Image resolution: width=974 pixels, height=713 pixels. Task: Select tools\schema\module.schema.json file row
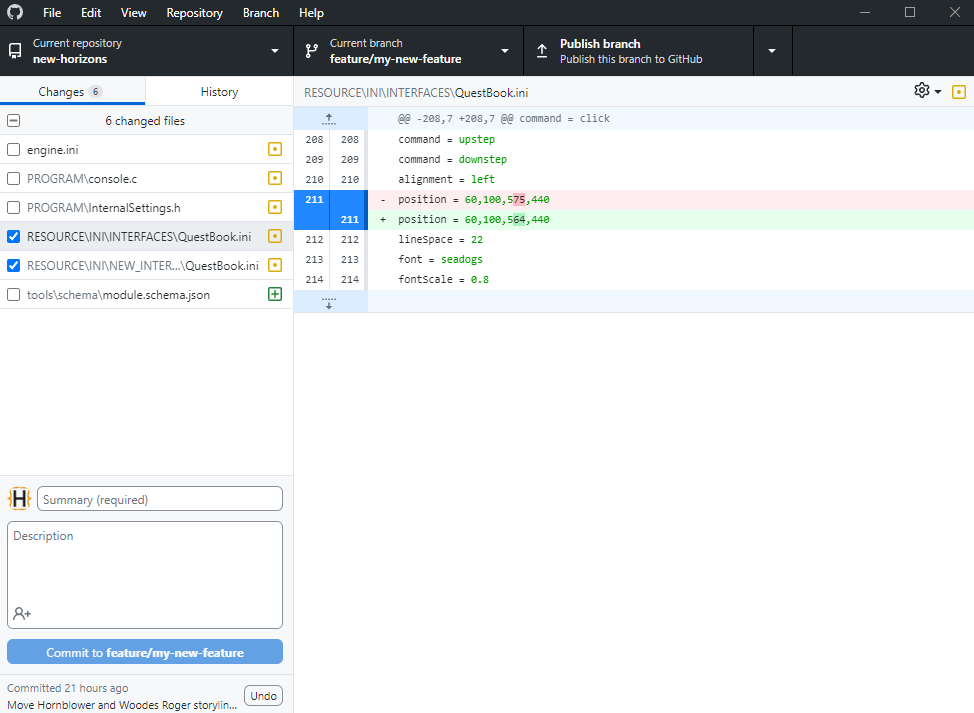pos(147,294)
